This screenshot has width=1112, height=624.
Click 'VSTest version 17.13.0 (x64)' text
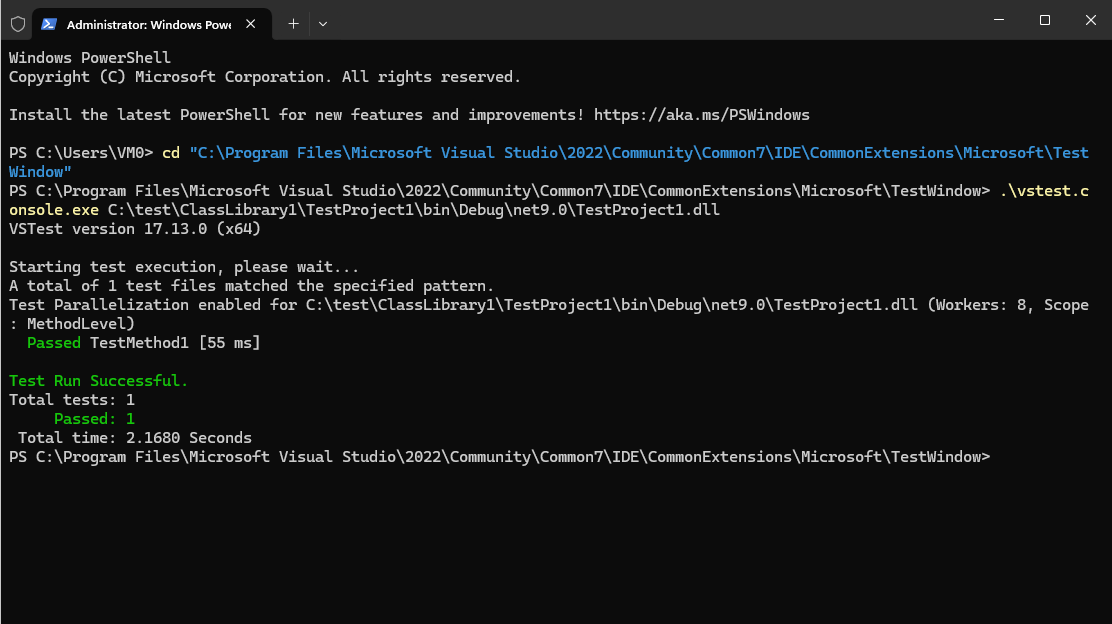[x=135, y=229]
